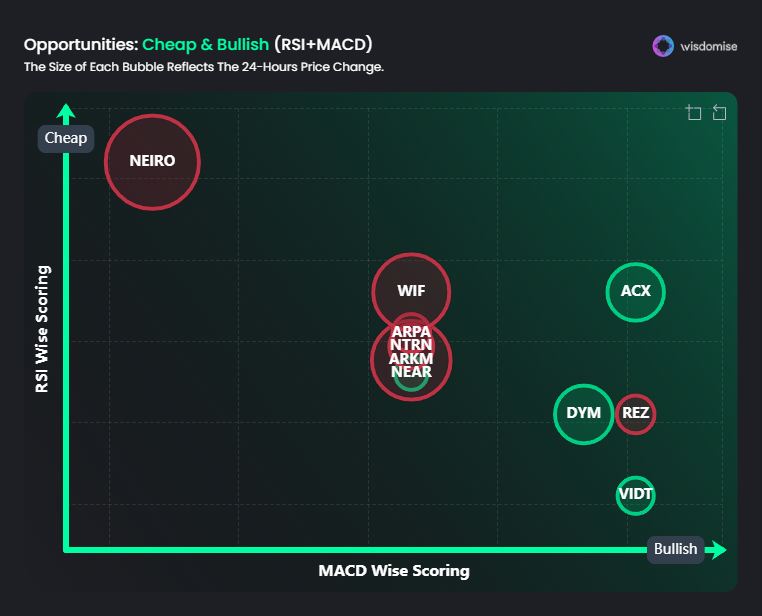Click the ARPA label in cluster
The height and width of the screenshot is (616, 762).
(x=411, y=332)
